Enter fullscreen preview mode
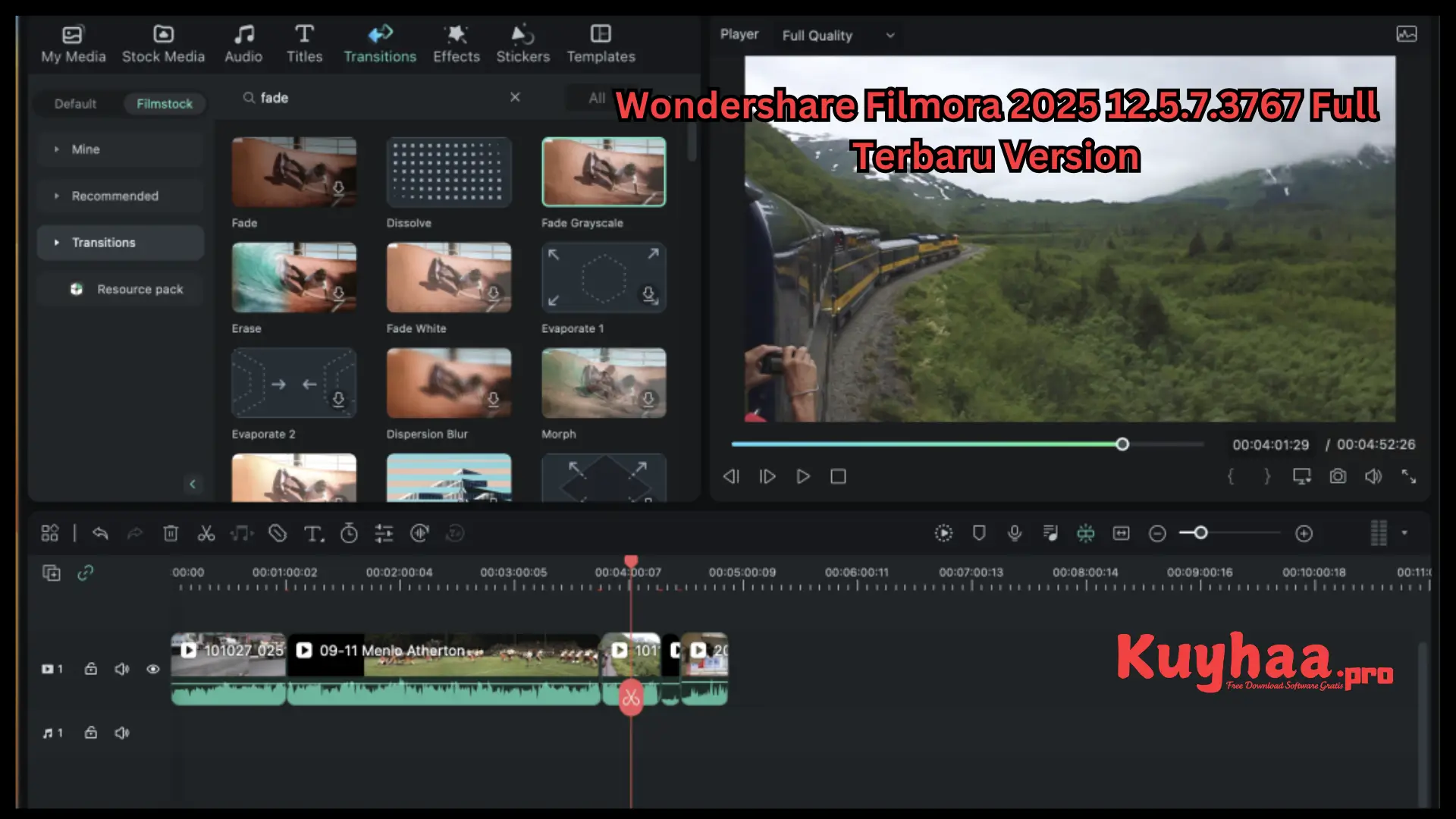The height and width of the screenshot is (819, 1456). [1409, 476]
